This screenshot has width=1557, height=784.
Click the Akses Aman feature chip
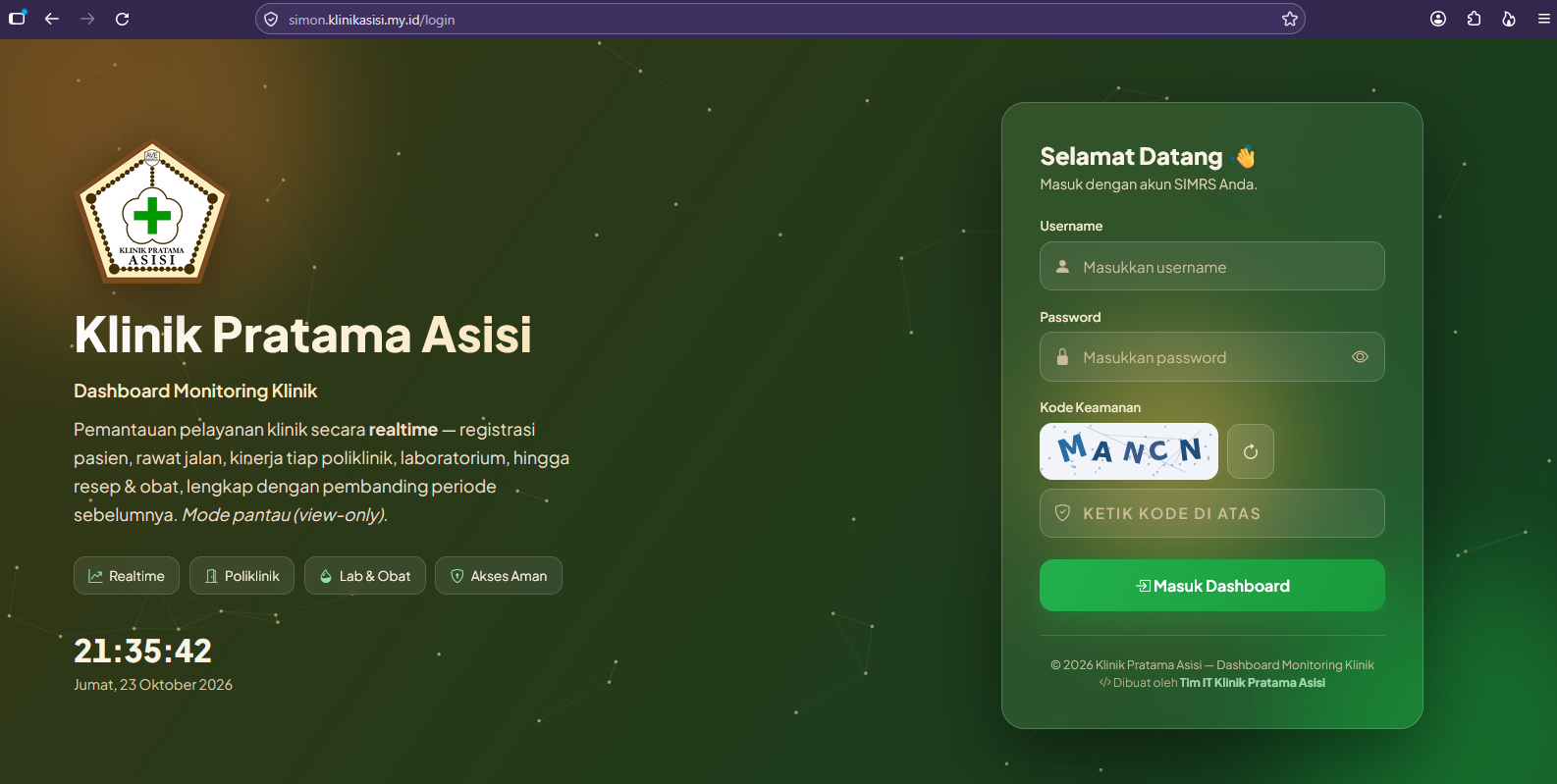pos(499,576)
